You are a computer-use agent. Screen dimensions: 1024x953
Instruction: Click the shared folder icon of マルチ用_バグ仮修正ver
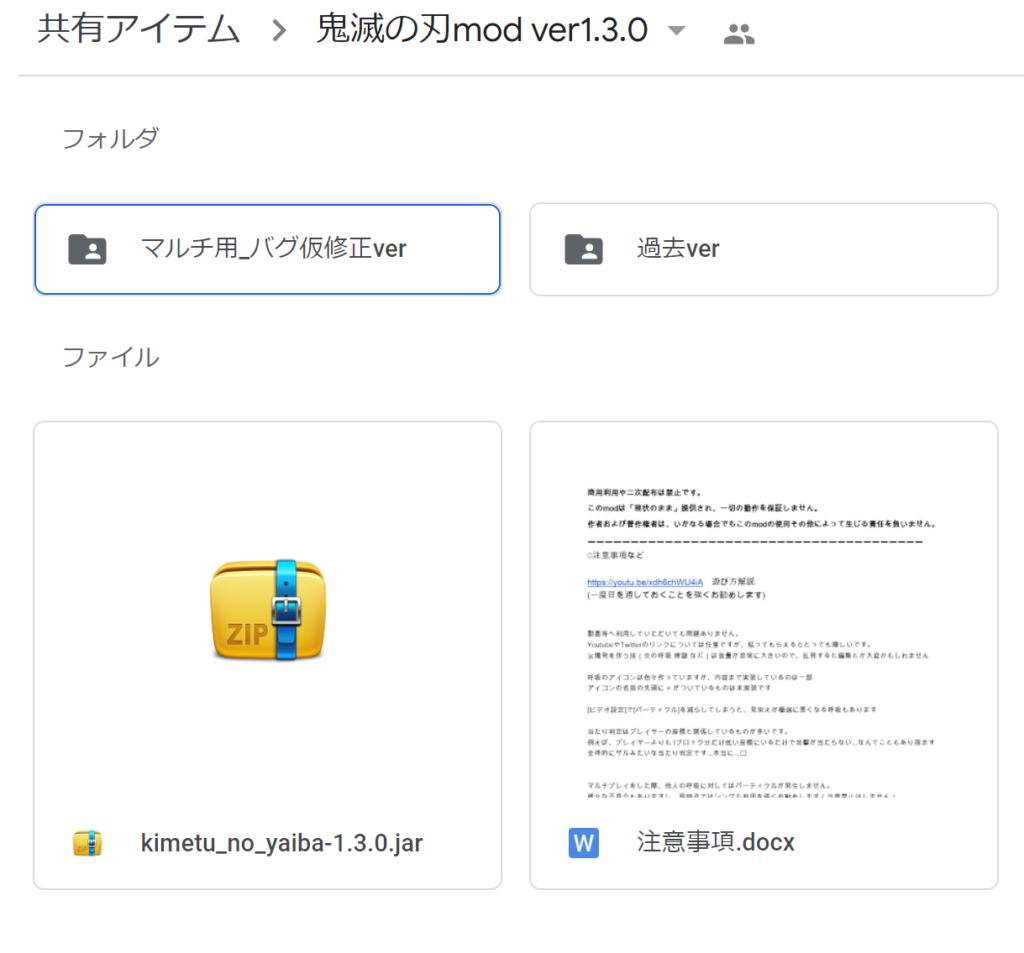(88, 249)
